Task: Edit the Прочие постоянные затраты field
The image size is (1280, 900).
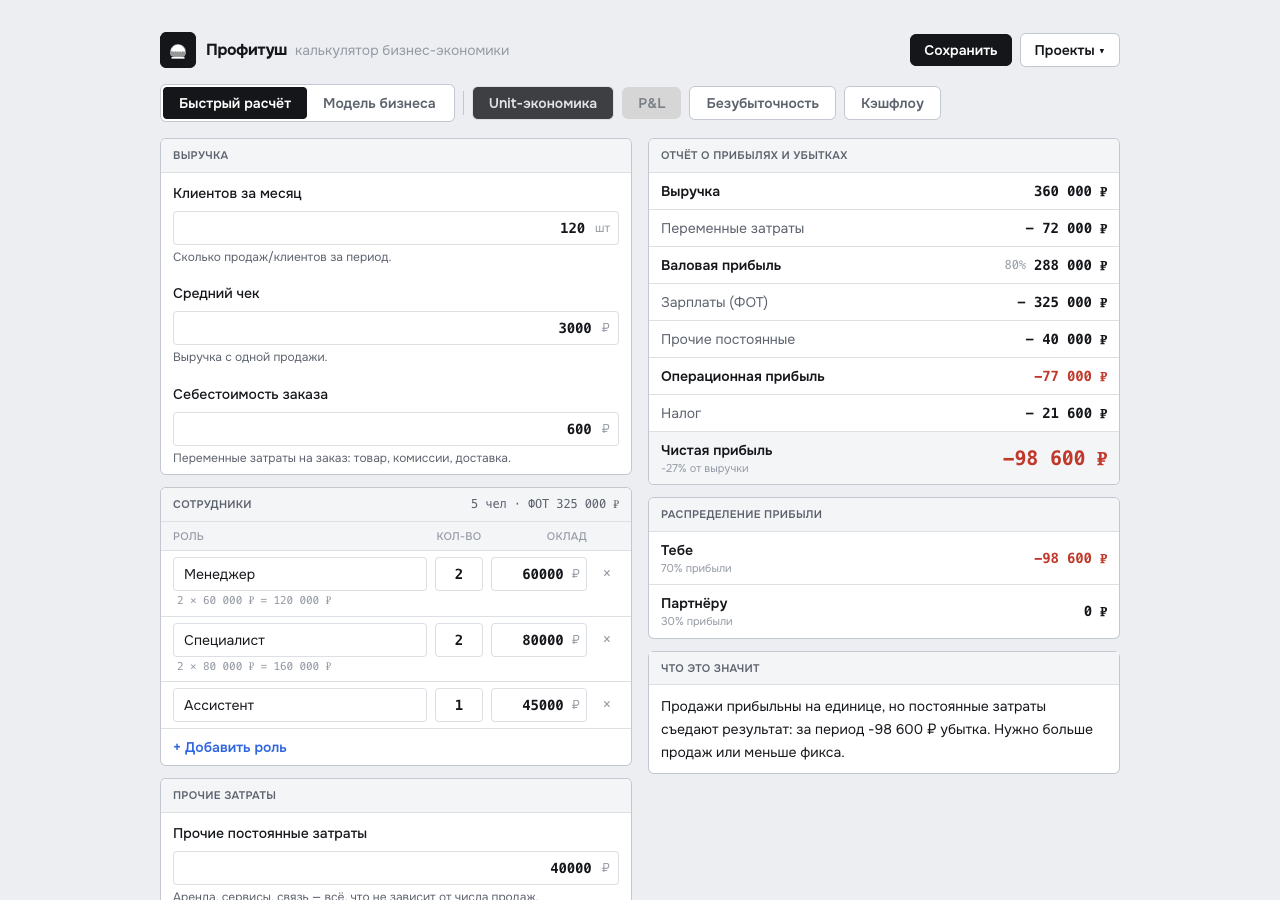Action: point(396,868)
